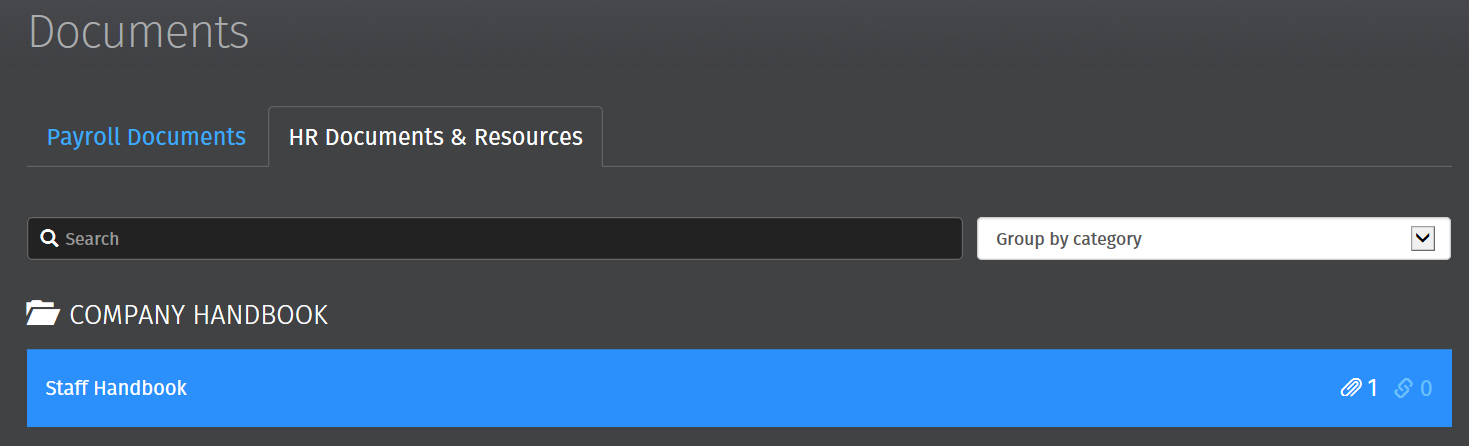Screen dimensions: 1469x446
Task: Collapse the COMPANY HANDBOOK category heading
Action: [177, 314]
